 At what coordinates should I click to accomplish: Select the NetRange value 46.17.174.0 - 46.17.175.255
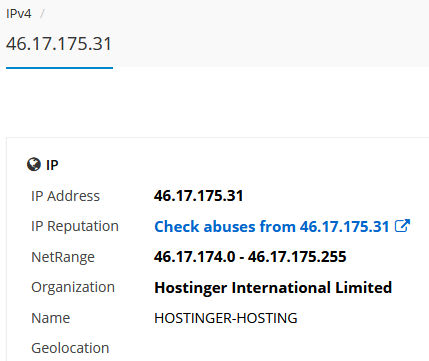[250, 257]
